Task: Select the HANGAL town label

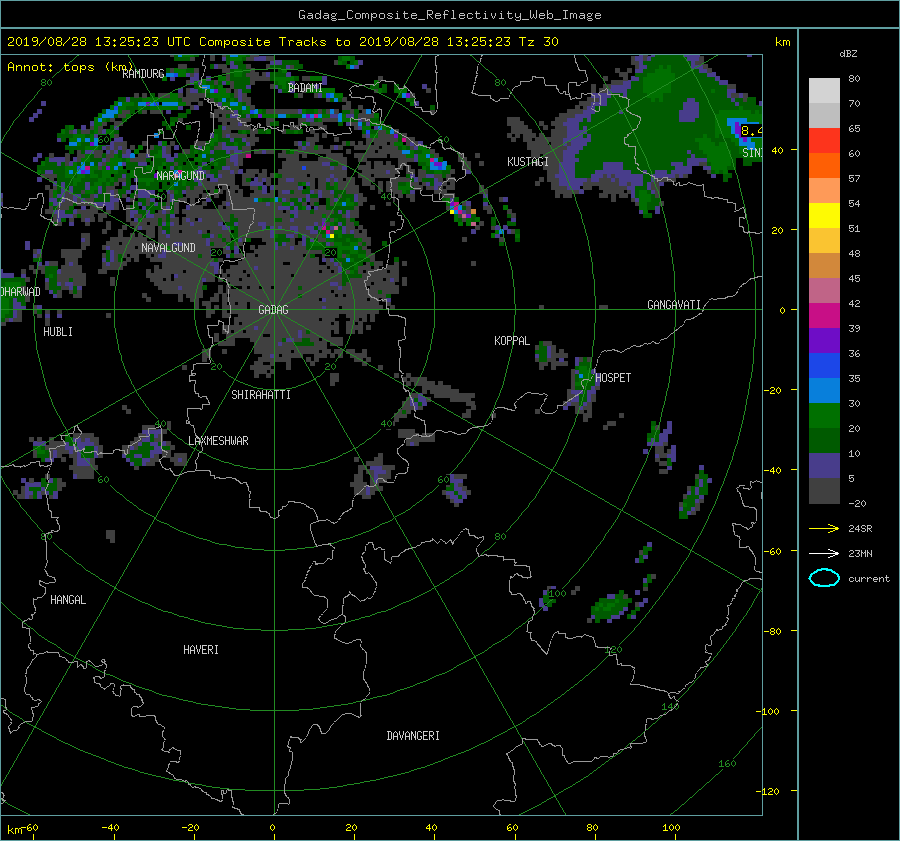Action: [68, 600]
